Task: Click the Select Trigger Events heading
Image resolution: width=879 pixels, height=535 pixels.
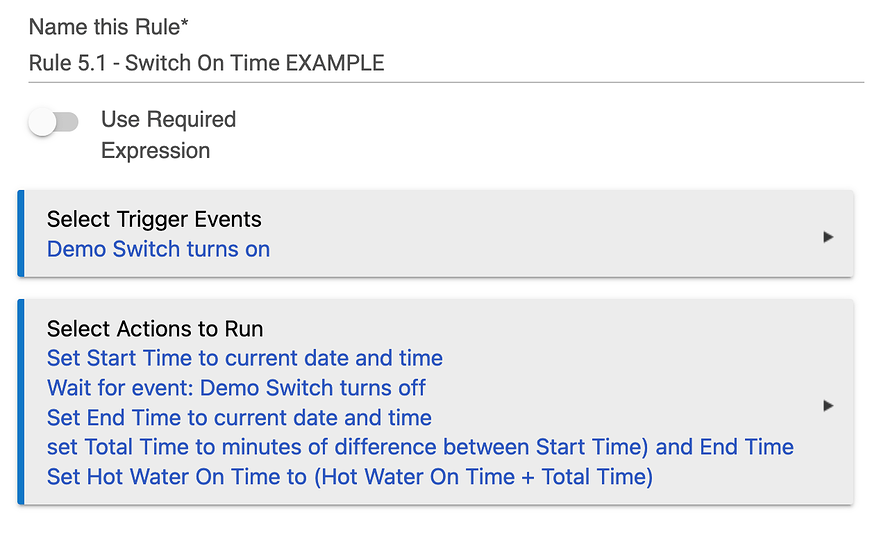Action: click(x=154, y=219)
